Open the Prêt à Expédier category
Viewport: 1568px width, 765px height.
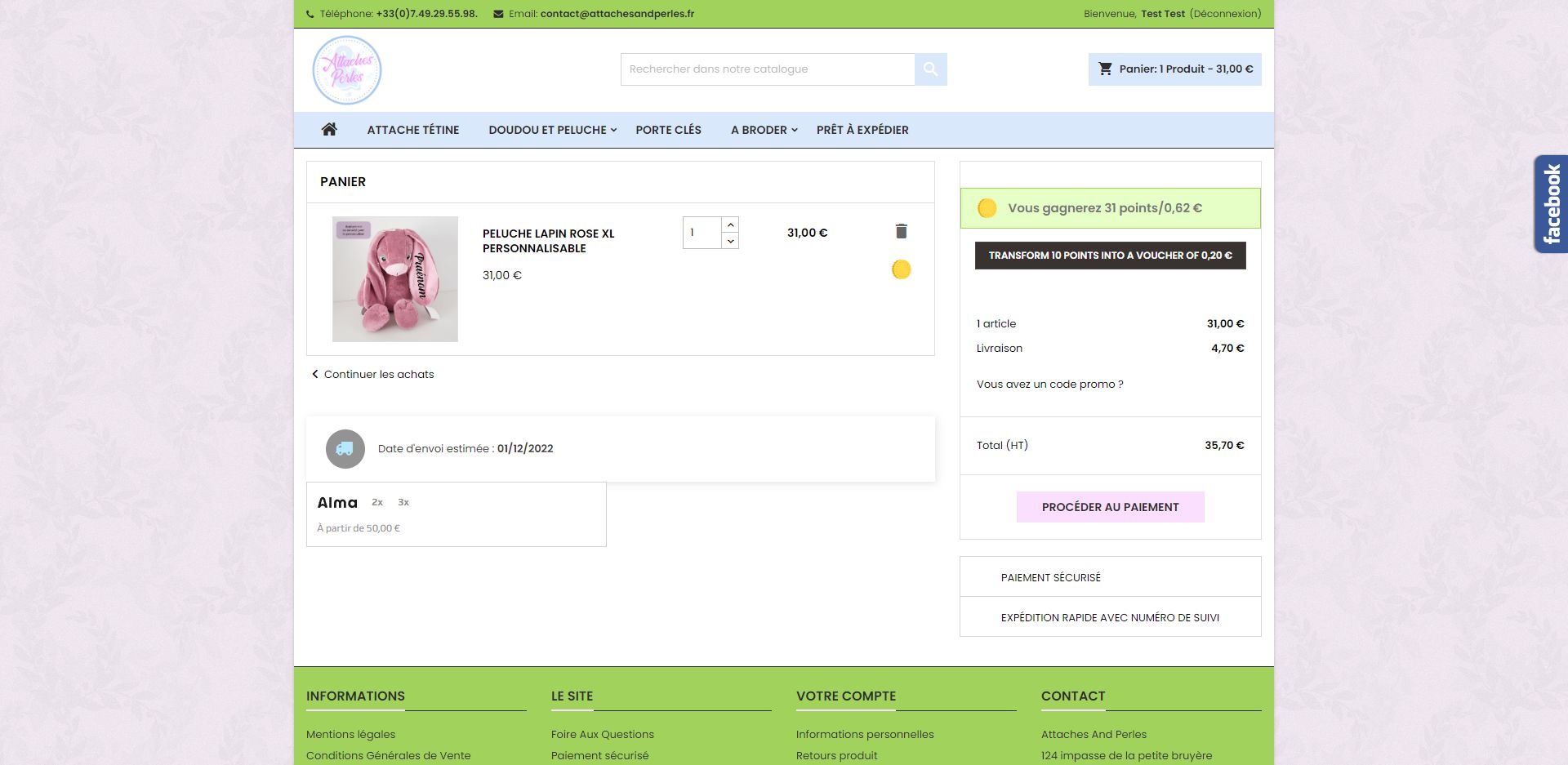[862, 130]
